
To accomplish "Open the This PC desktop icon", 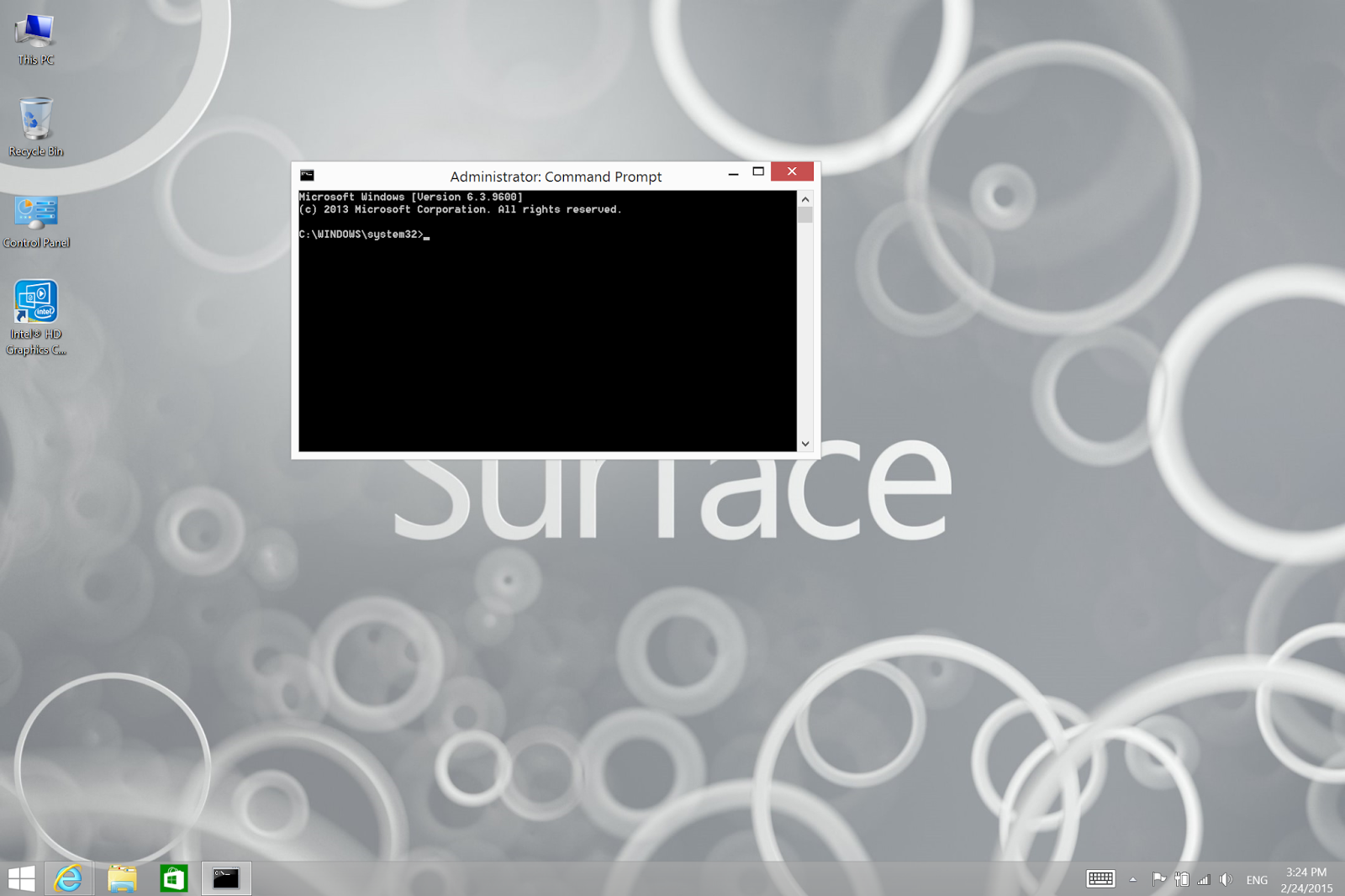I will 35,39.
